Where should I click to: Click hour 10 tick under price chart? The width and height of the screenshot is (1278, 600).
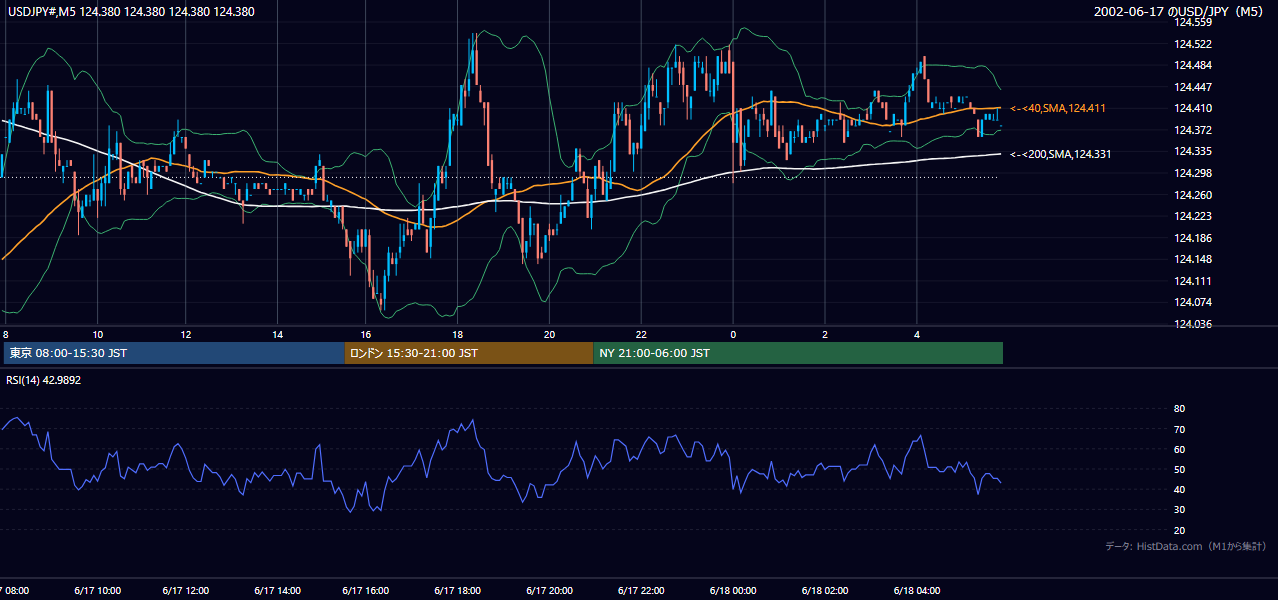click(97, 334)
